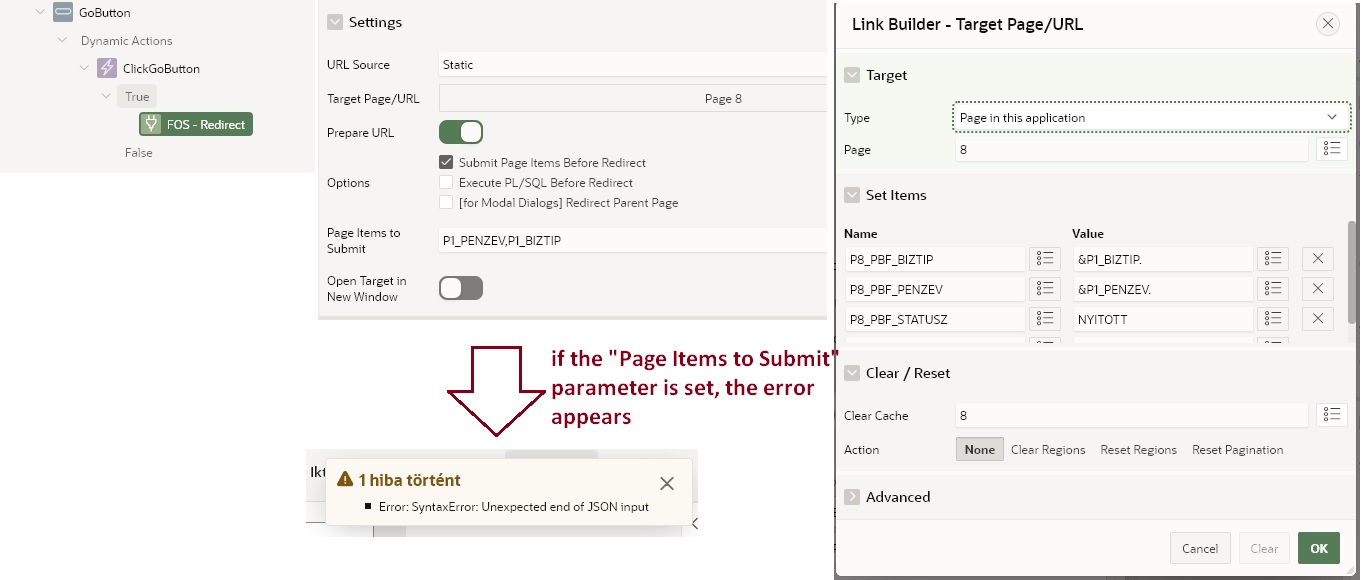Select the FOS - Redirect action node

tap(196, 125)
